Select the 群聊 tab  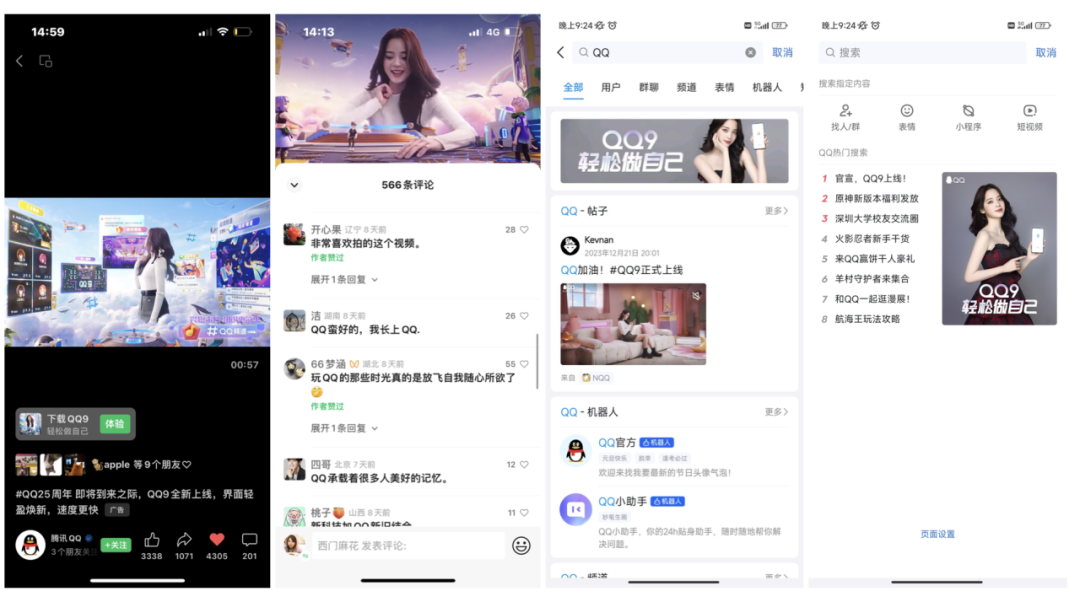648,87
